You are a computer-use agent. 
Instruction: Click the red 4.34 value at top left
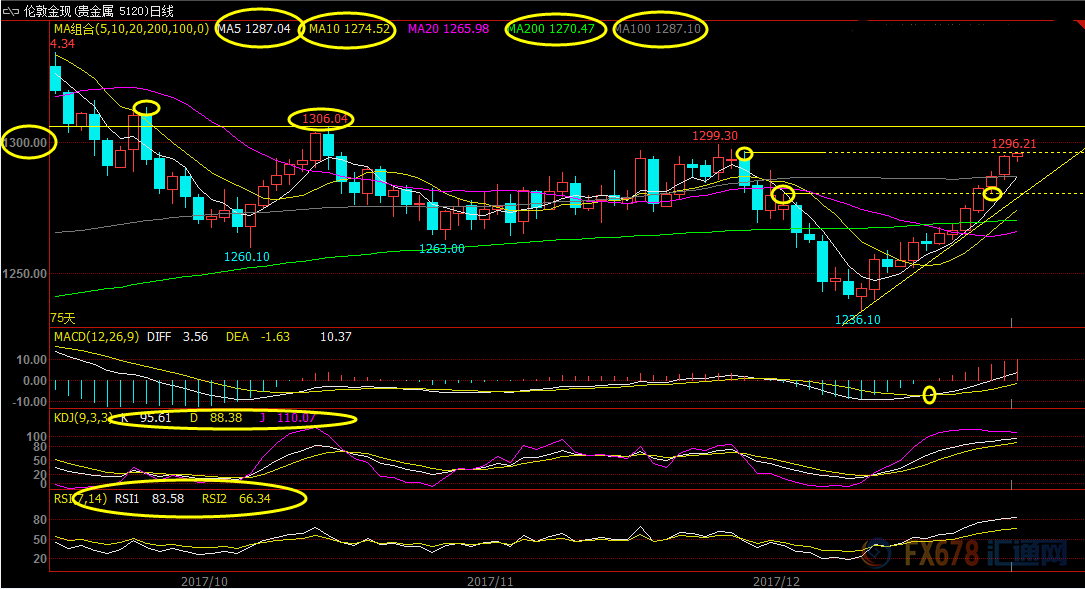pyautogui.click(x=62, y=44)
